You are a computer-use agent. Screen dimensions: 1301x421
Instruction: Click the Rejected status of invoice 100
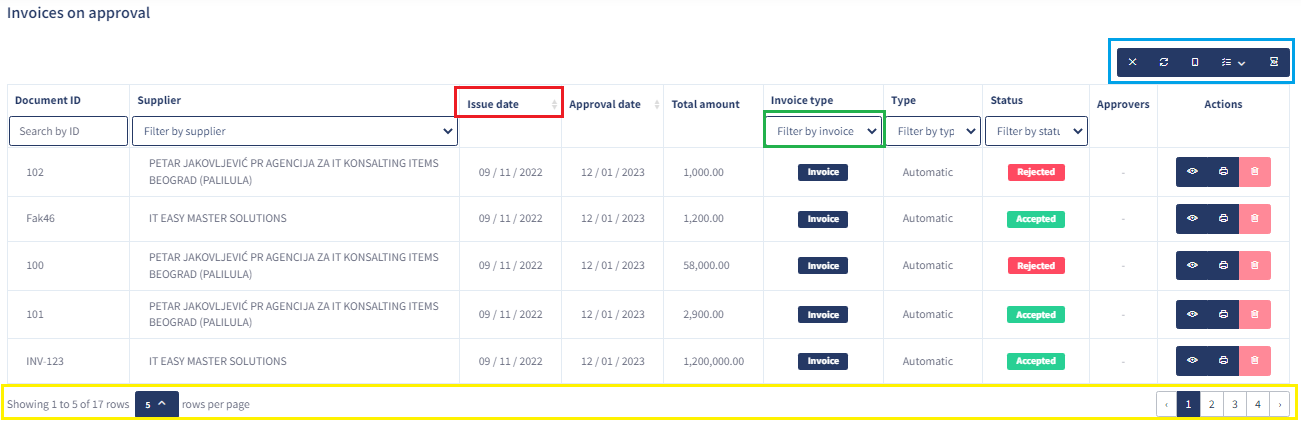pyautogui.click(x=1036, y=266)
